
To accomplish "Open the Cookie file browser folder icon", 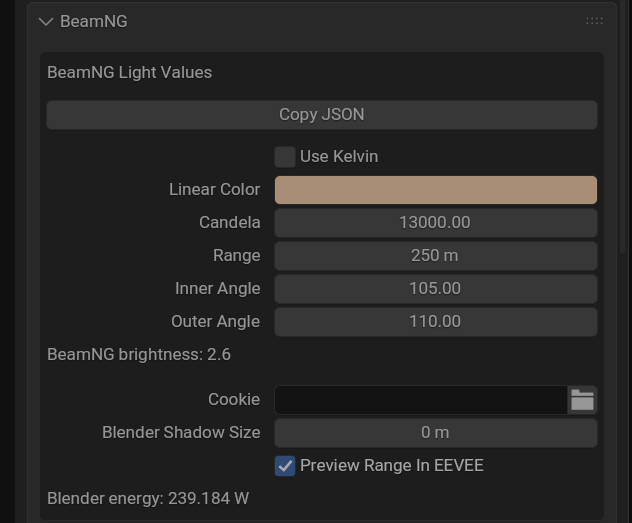I will (x=582, y=400).
